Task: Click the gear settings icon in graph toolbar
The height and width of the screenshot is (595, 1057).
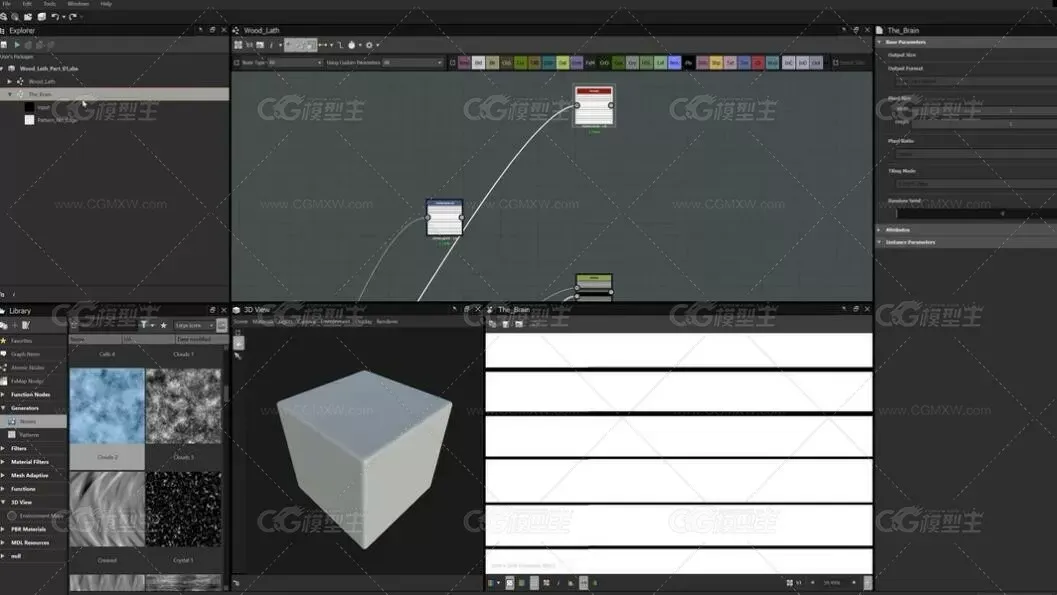Action: click(369, 45)
